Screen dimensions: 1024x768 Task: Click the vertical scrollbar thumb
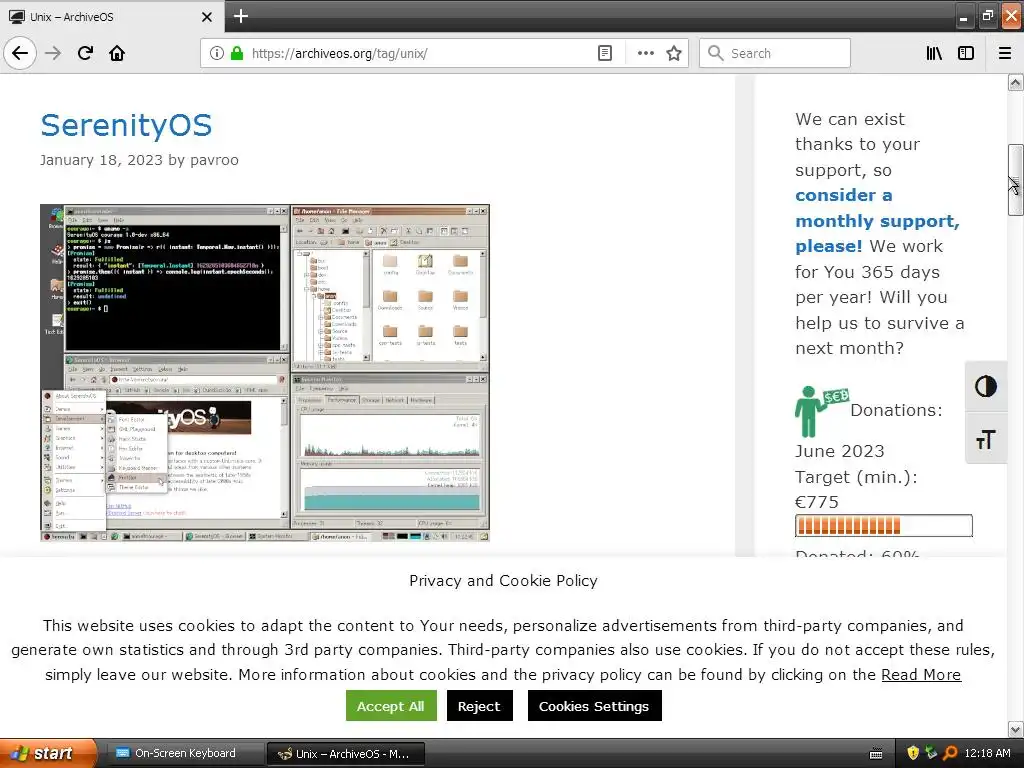coord(1015,180)
